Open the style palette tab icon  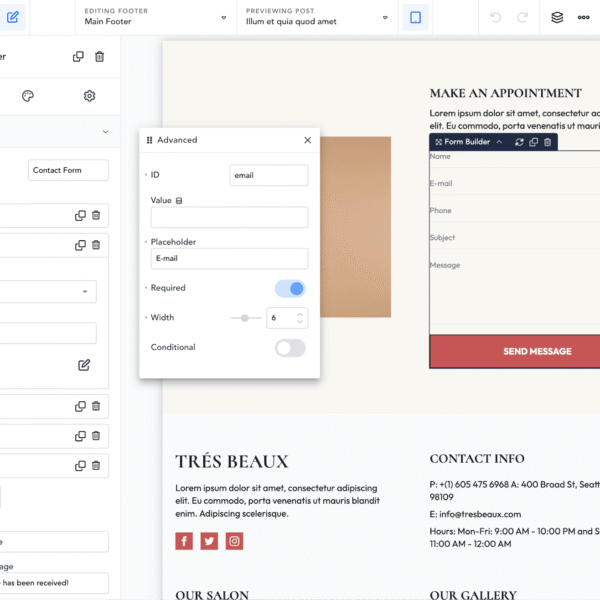point(28,96)
